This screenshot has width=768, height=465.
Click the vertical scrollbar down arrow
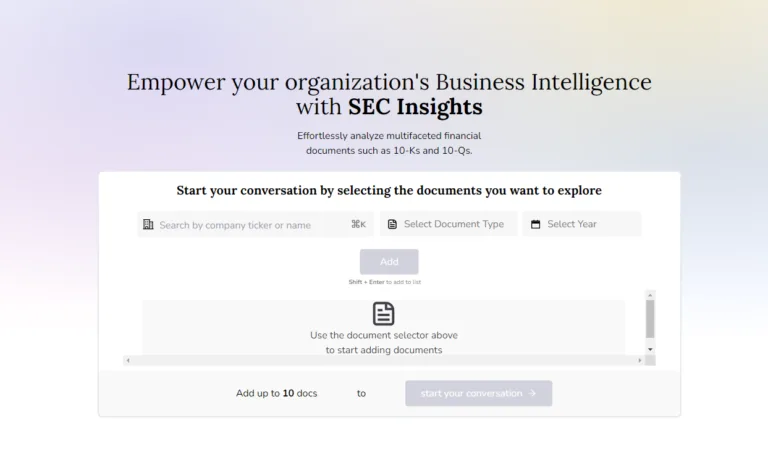[650, 349]
